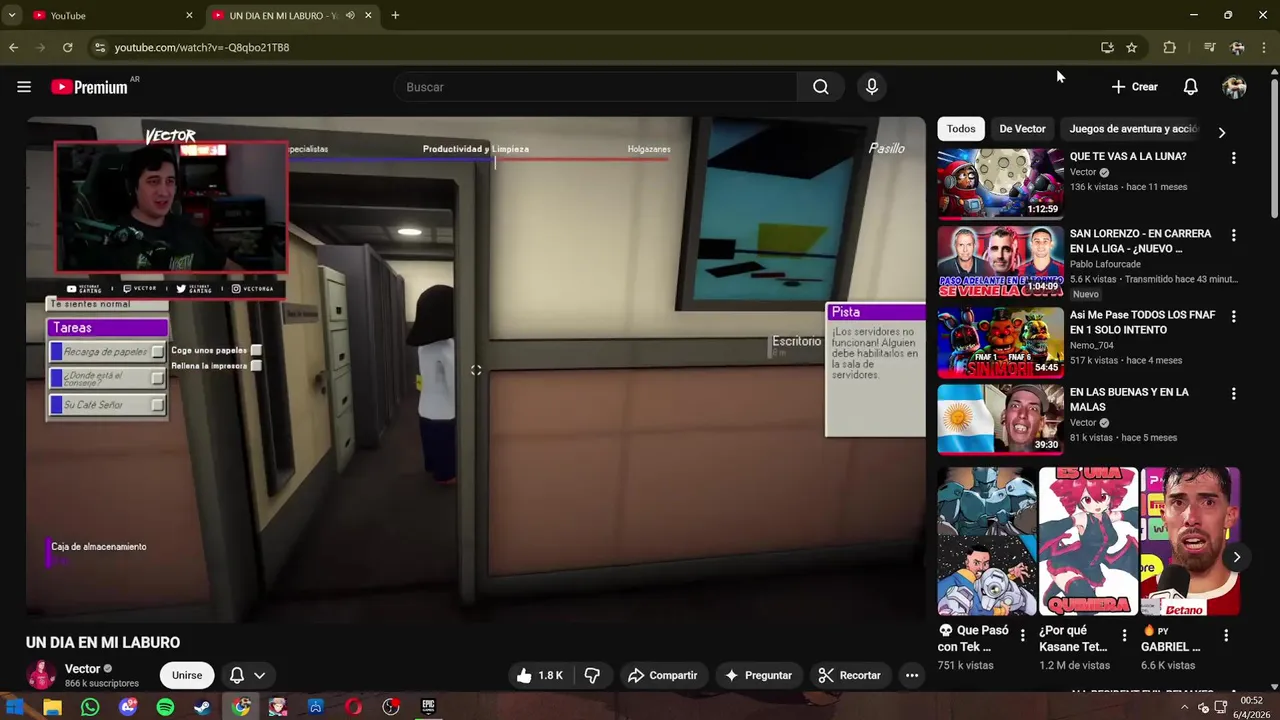Viewport: 1280px width, 720px height.
Task: Like the video with thumbs up
Action: [x=539, y=675]
